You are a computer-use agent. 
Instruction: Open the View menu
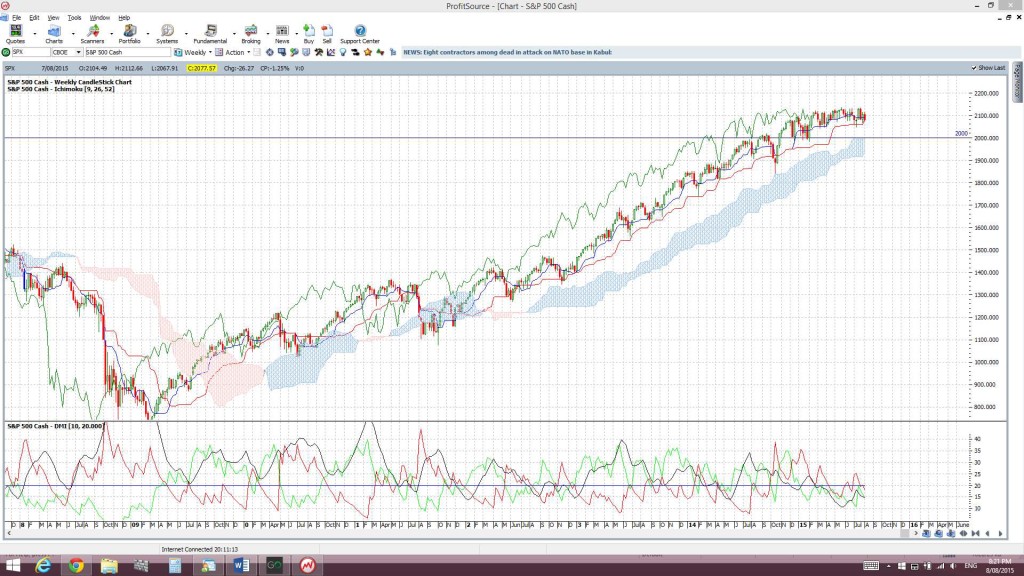(x=54, y=18)
